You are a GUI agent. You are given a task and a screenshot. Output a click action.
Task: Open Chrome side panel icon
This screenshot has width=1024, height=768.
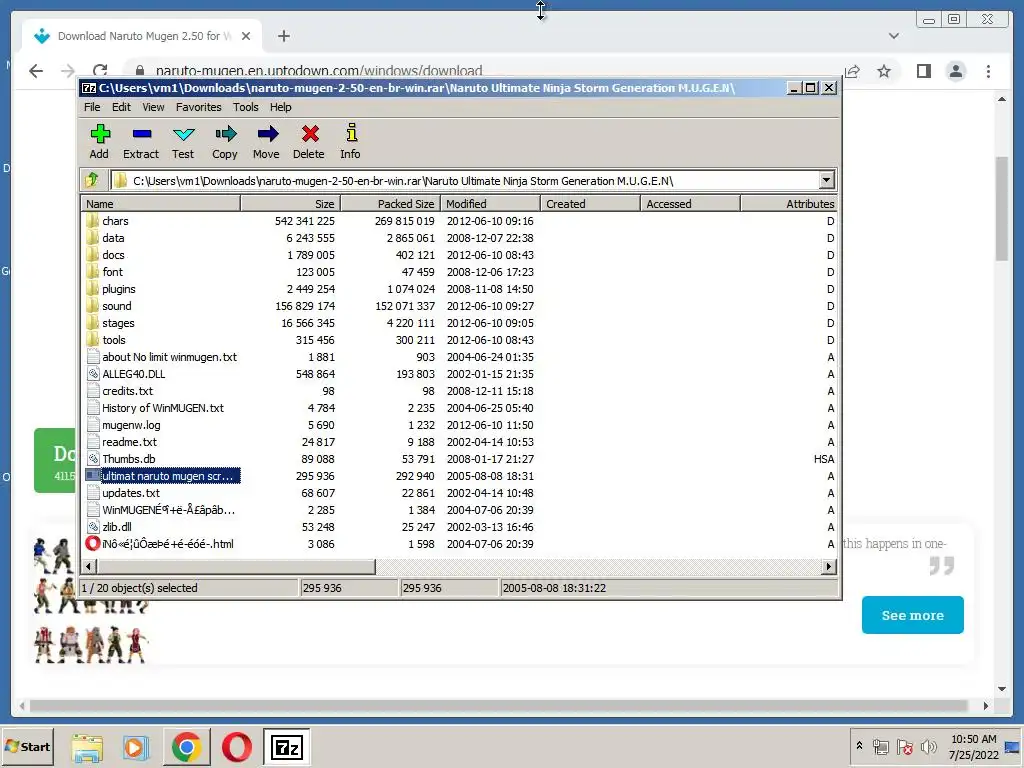923,71
